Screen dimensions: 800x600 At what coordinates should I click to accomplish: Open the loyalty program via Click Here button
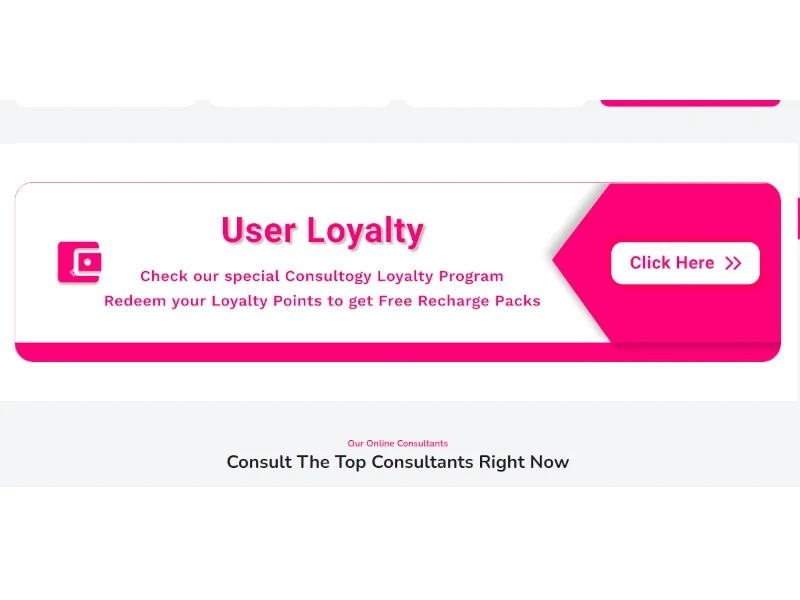click(685, 263)
